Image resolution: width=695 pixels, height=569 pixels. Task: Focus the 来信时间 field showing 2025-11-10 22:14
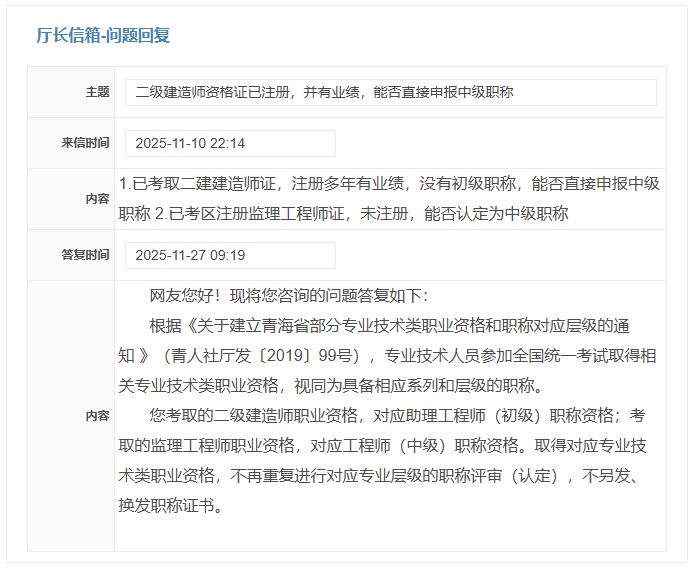[230, 143]
